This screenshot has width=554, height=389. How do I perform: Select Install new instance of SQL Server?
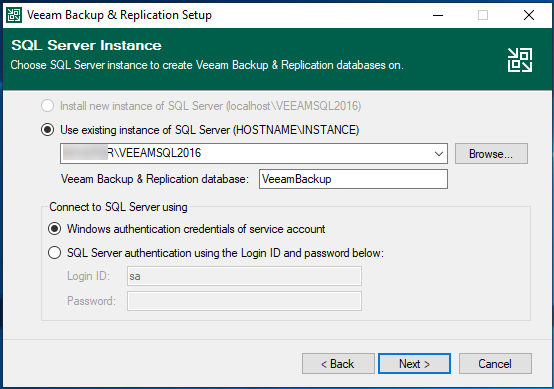click(x=47, y=106)
